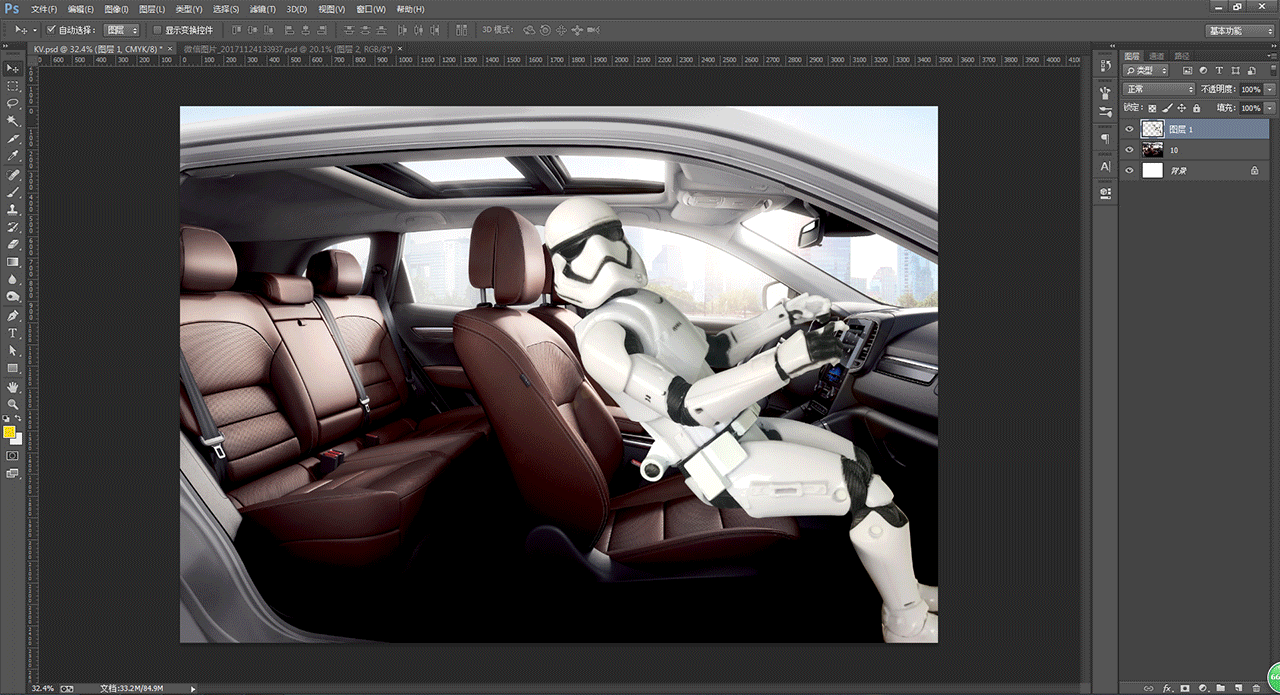Open the 文件(F) menu

(x=45, y=9)
